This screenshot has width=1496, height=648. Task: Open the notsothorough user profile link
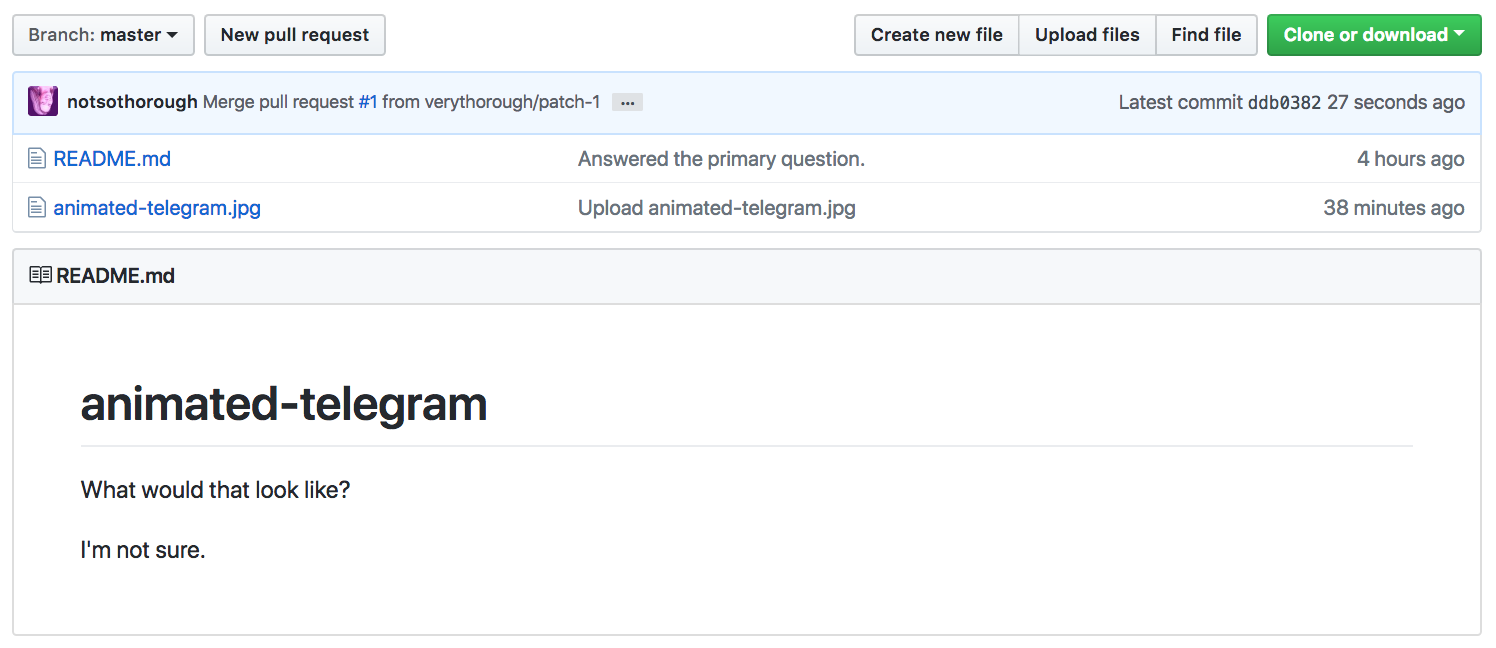(132, 102)
